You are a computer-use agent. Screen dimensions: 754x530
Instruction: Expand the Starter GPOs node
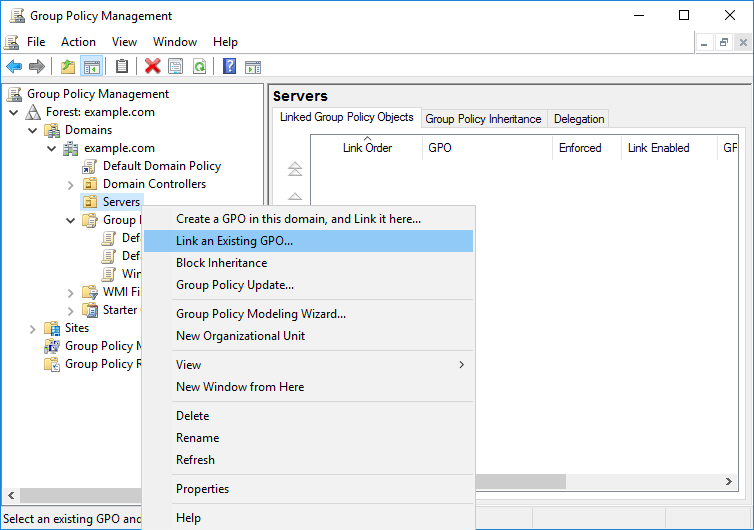(71, 311)
